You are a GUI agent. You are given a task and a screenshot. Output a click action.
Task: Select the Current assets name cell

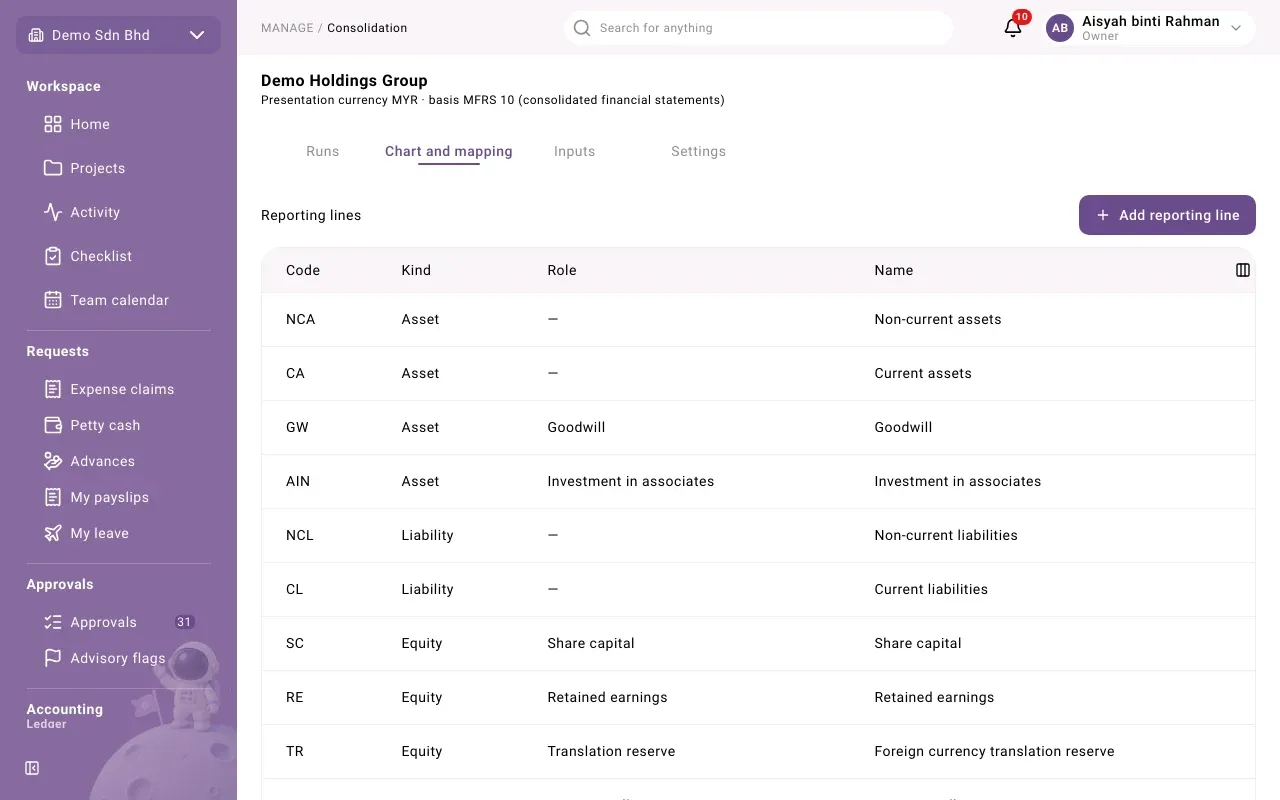coord(923,373)
